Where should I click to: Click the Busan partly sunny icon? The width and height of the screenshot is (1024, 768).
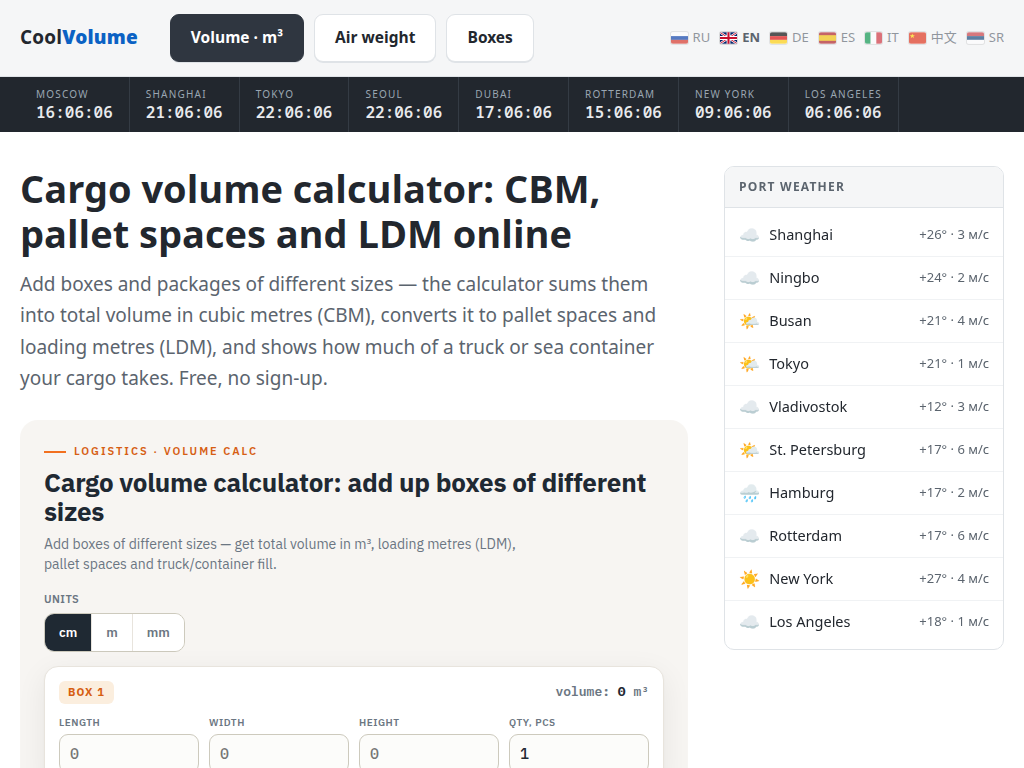(749, 321)
